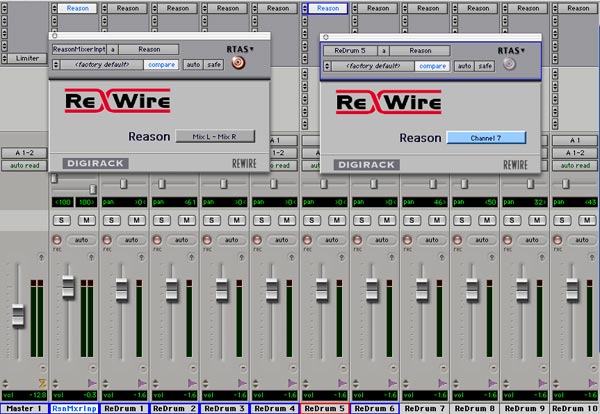Open ReasonMixerInpt track selector

coord(79,49)
